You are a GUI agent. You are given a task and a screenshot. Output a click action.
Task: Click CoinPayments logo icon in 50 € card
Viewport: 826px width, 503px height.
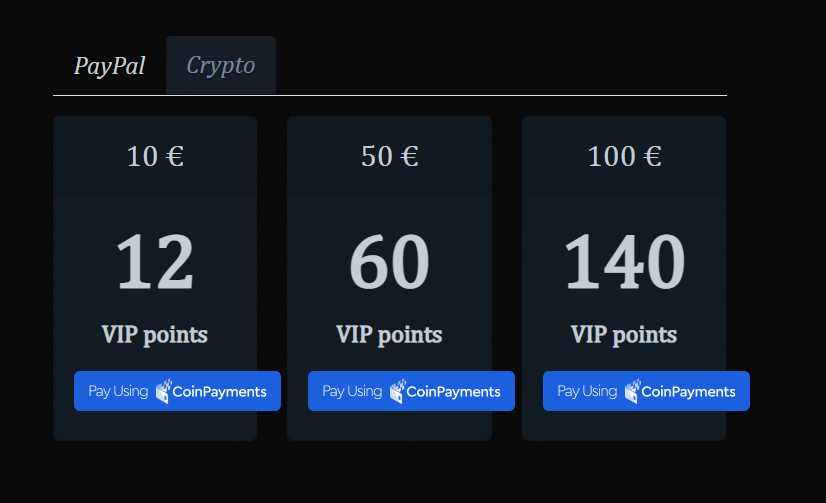[x=397, y=391]
